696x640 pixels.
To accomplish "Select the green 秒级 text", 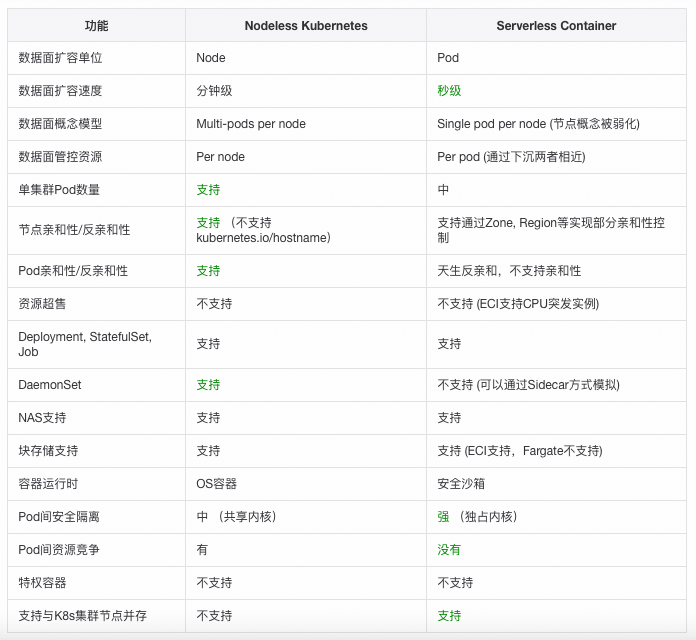I will pyautogui.click(x=449, y=91).
